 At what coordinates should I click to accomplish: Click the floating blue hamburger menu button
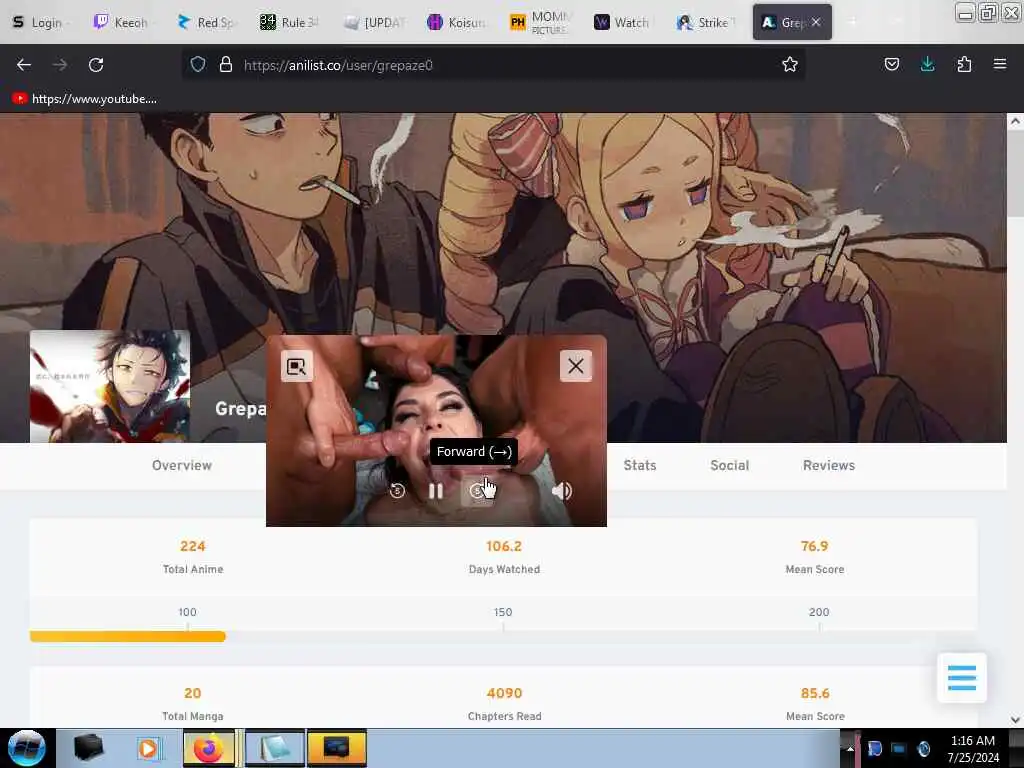pyautogui.click(x=961, y=678)
